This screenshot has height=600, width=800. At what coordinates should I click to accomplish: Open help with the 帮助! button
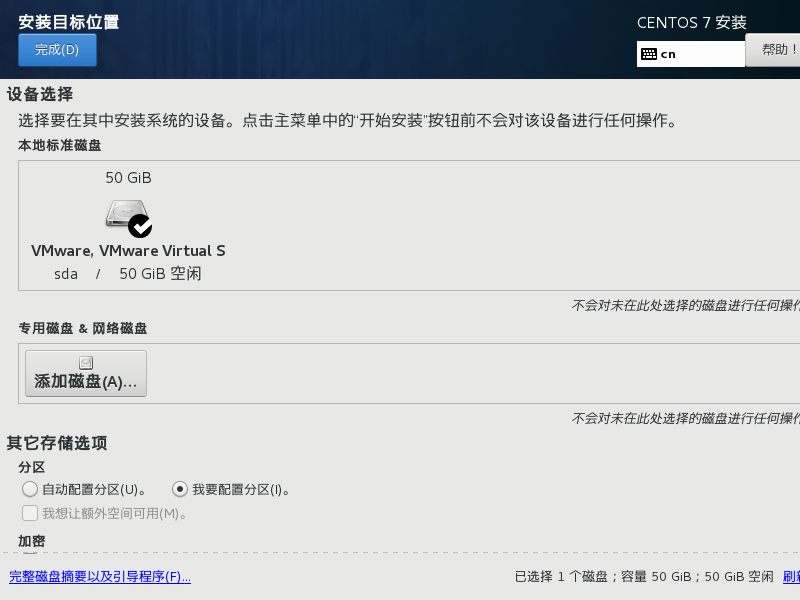point(775,49)
